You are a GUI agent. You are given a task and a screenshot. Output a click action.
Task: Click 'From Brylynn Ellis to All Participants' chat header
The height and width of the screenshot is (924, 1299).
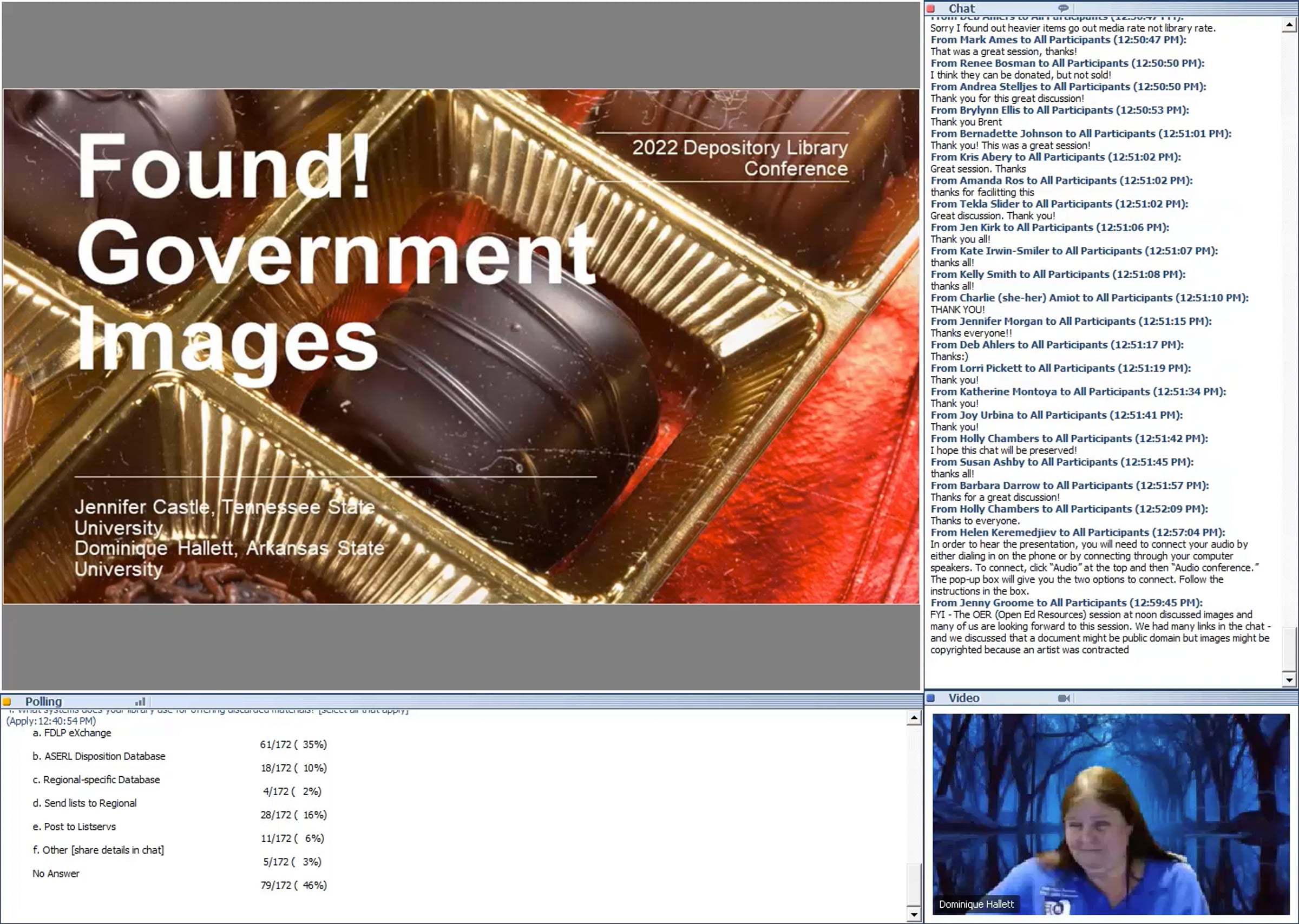click(1060, 110)
